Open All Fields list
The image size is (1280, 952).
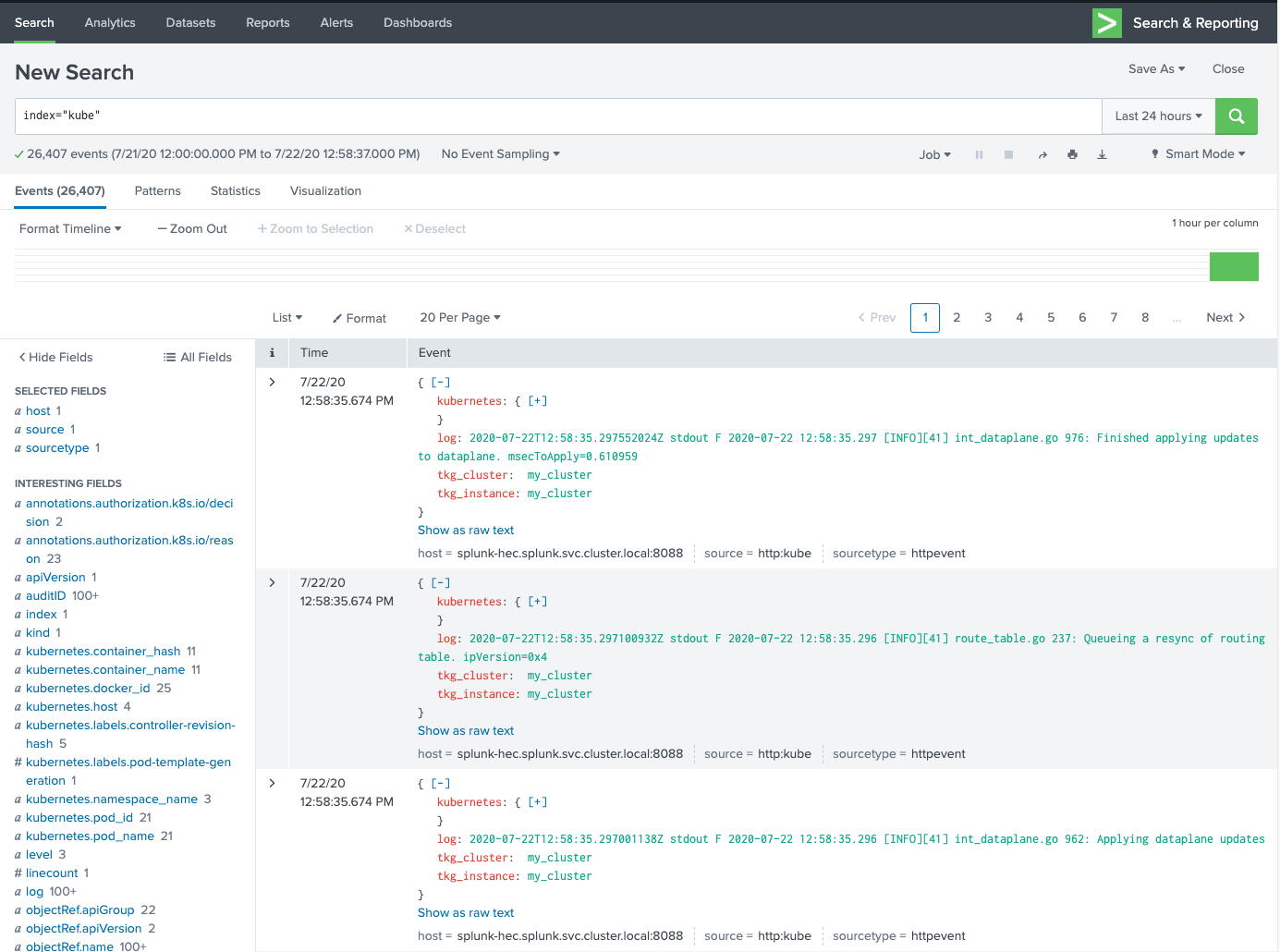point(198,357)
